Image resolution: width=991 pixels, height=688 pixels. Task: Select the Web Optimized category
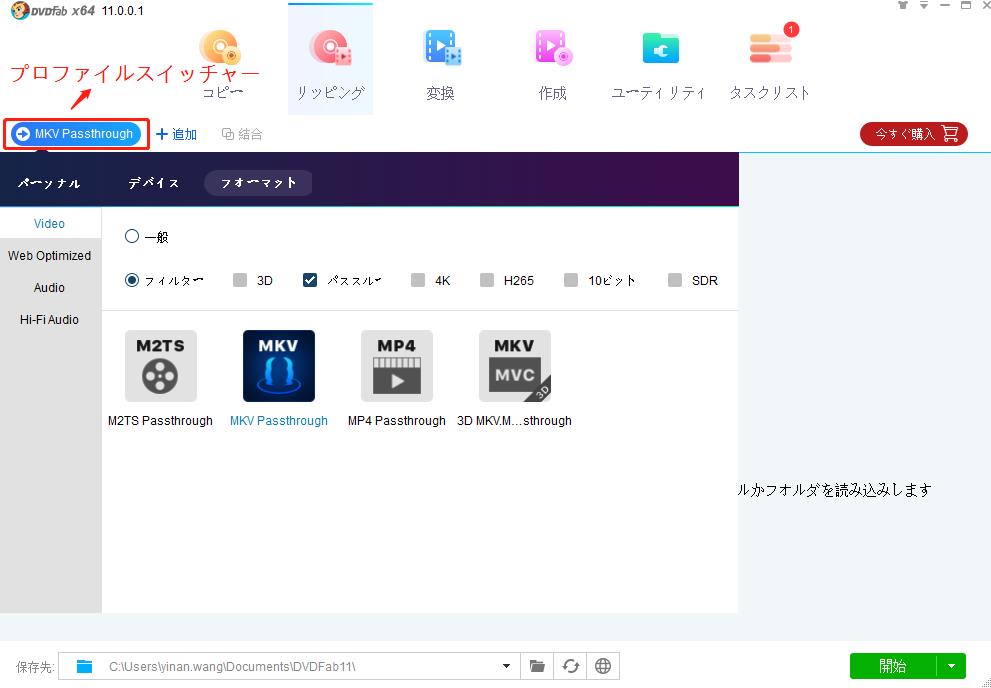coord(49,255)
